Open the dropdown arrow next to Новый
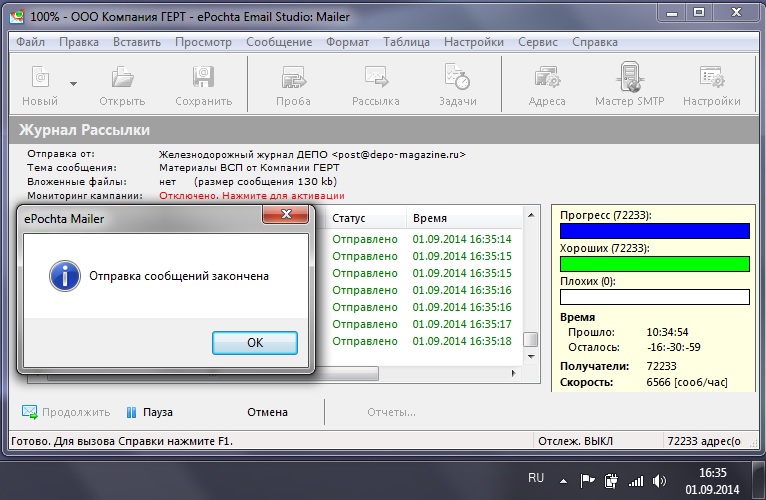 pos(73,84)
